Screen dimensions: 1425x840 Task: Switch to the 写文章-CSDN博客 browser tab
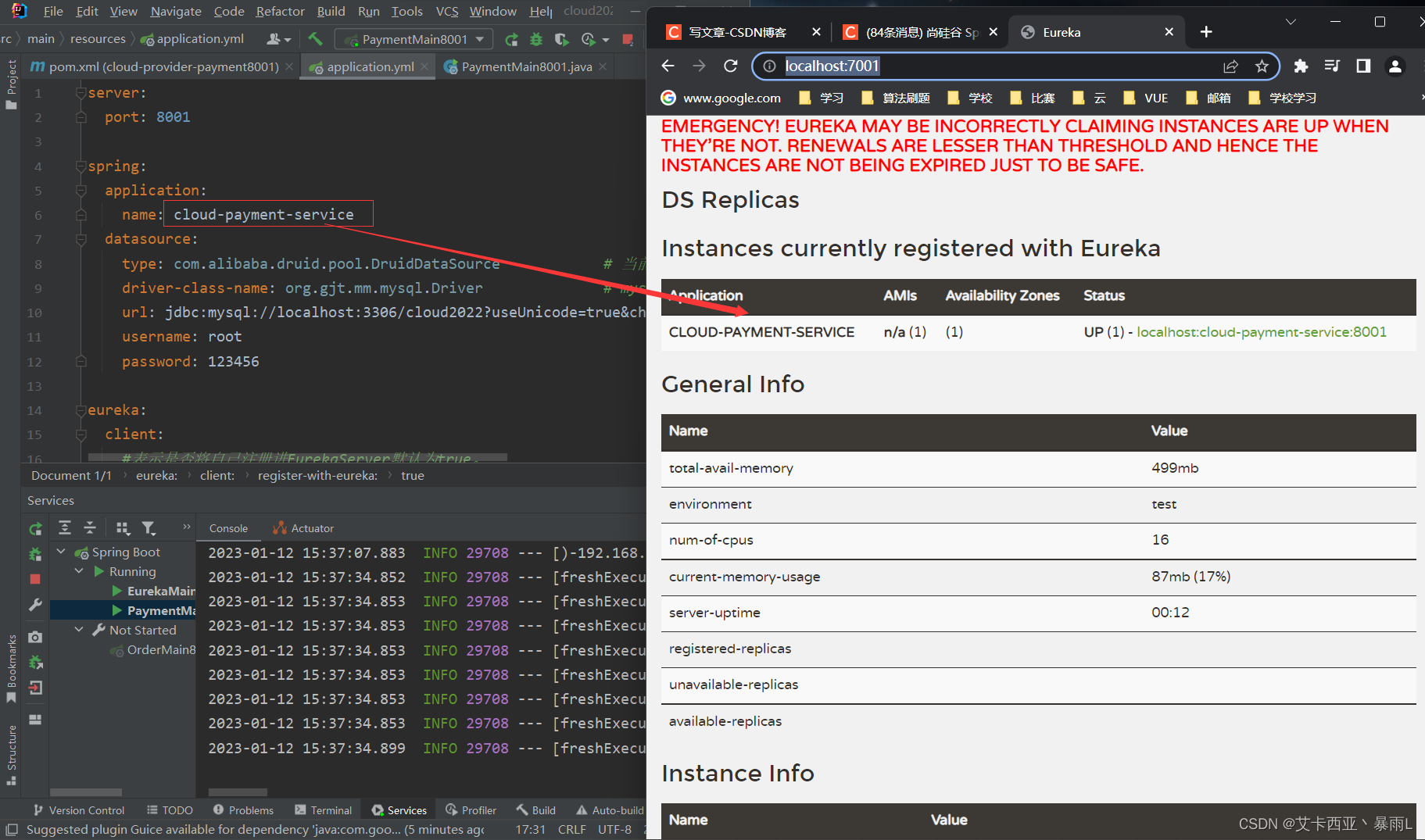(x=737, y=32)
